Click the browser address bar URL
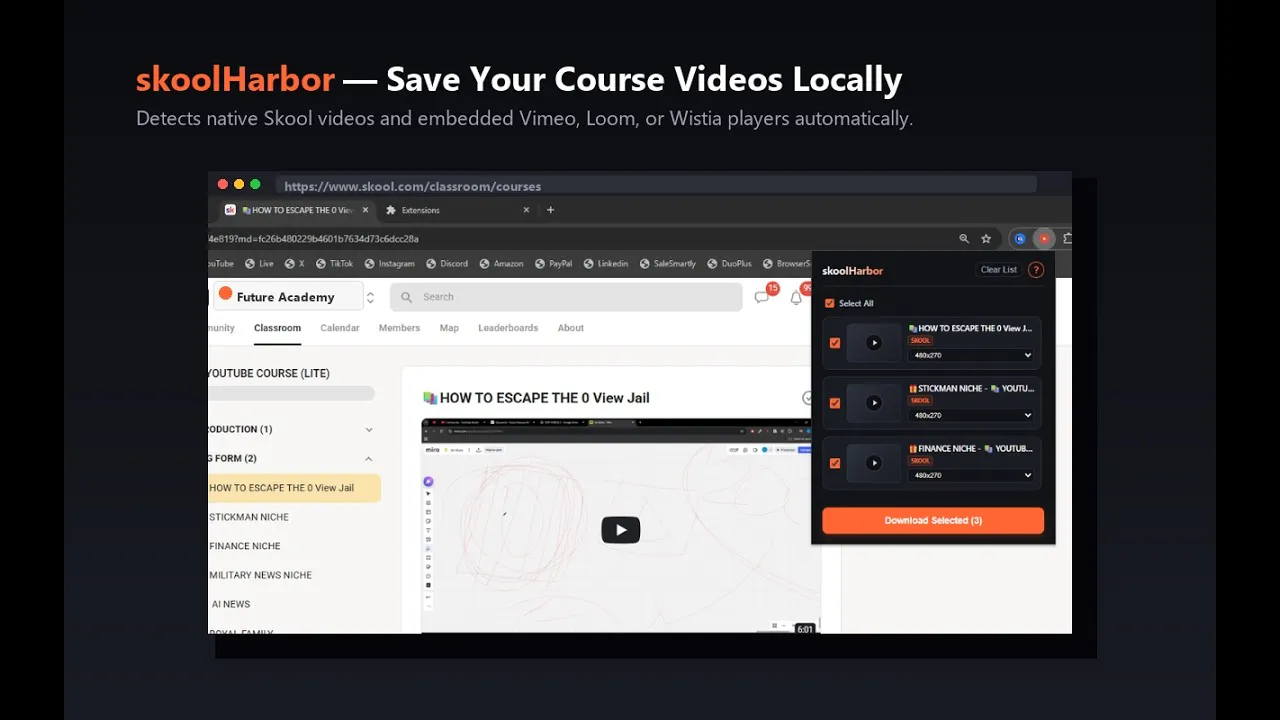1280x720 pixels. [x=313, y=239]
